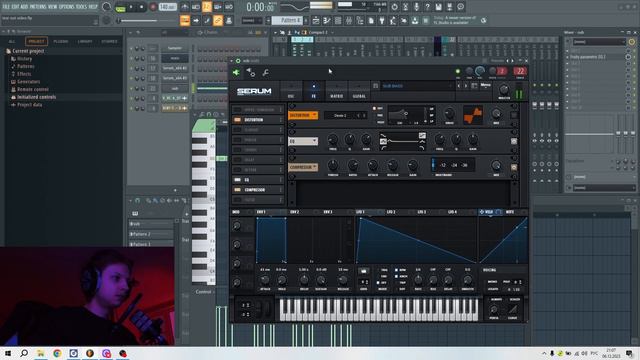
Task: Select the Sampler channel in channel rack
Action: 175,48
